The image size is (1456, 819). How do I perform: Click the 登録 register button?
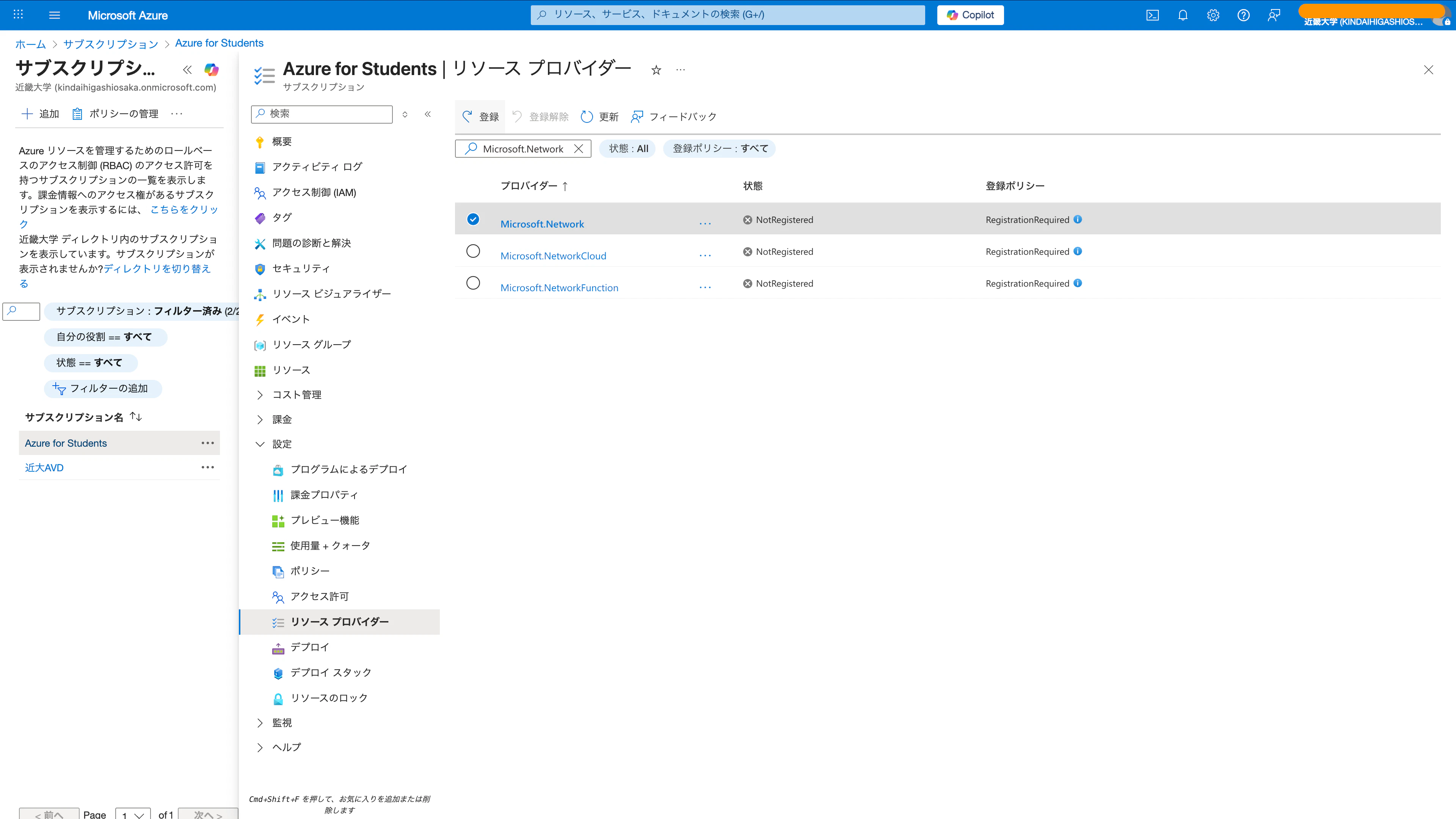[480, 117]
